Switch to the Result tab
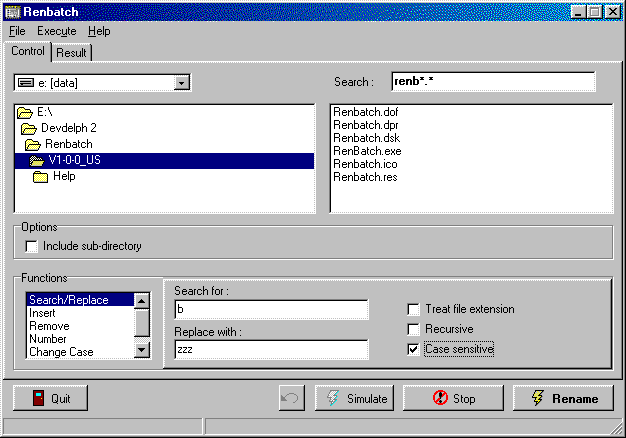The image size is (626, 438). (70, 52)
